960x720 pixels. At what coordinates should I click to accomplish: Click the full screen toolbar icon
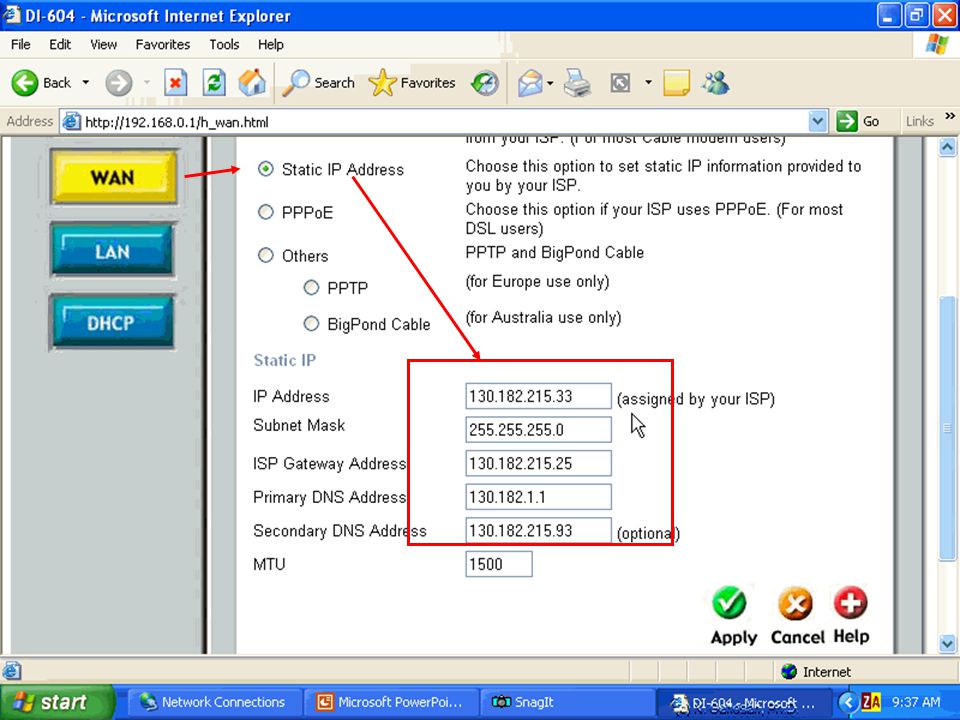click(620, 83)
